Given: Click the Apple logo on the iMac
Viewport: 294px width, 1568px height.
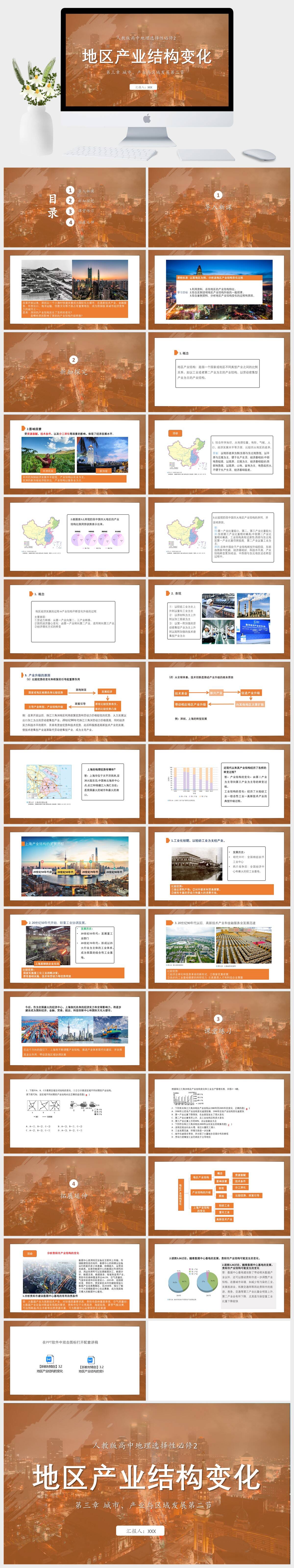Looking at the screenshot, I should coord(147,119).
